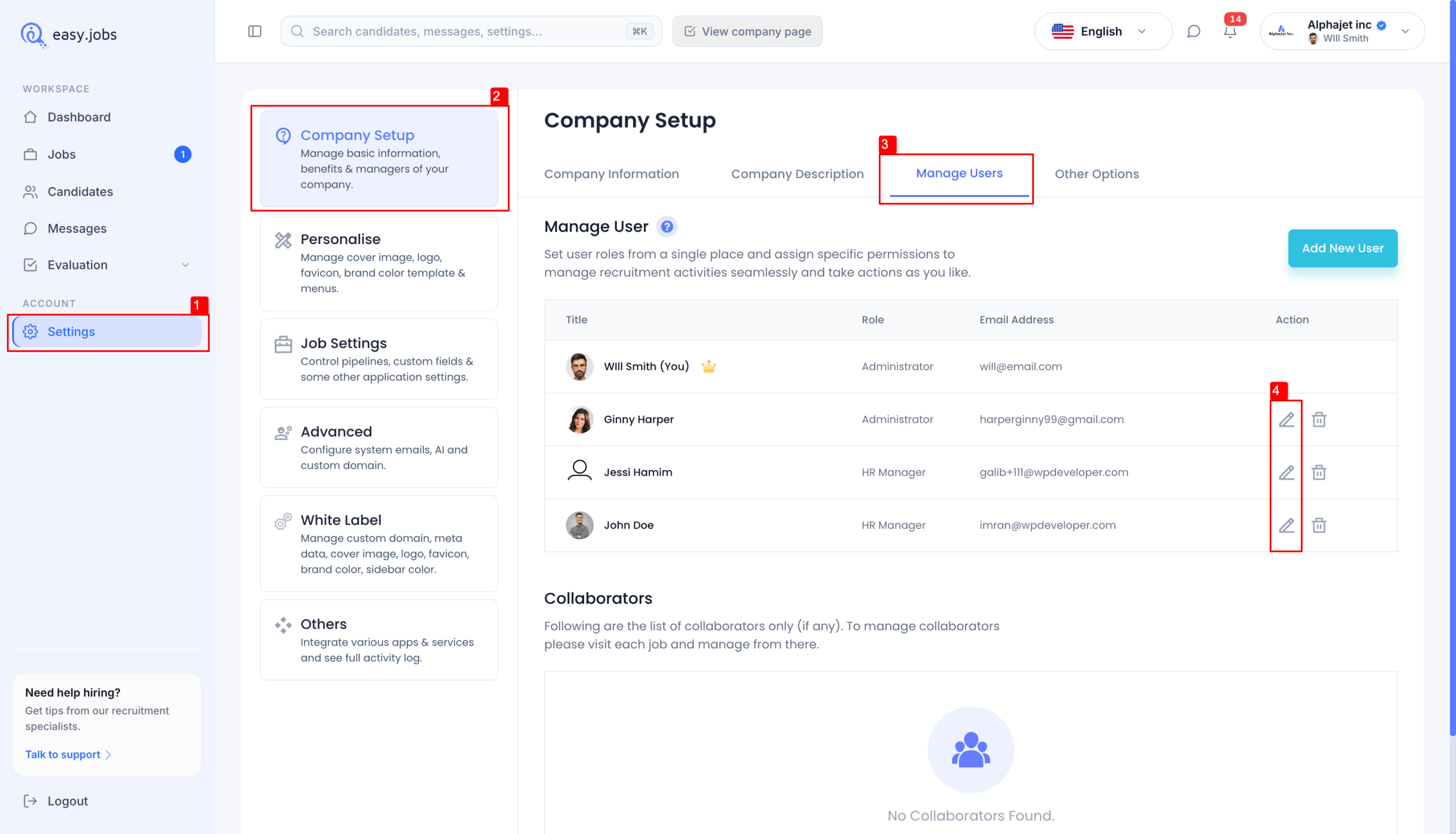
Task: Click the White Label gears icon
Action: [283, 521]
